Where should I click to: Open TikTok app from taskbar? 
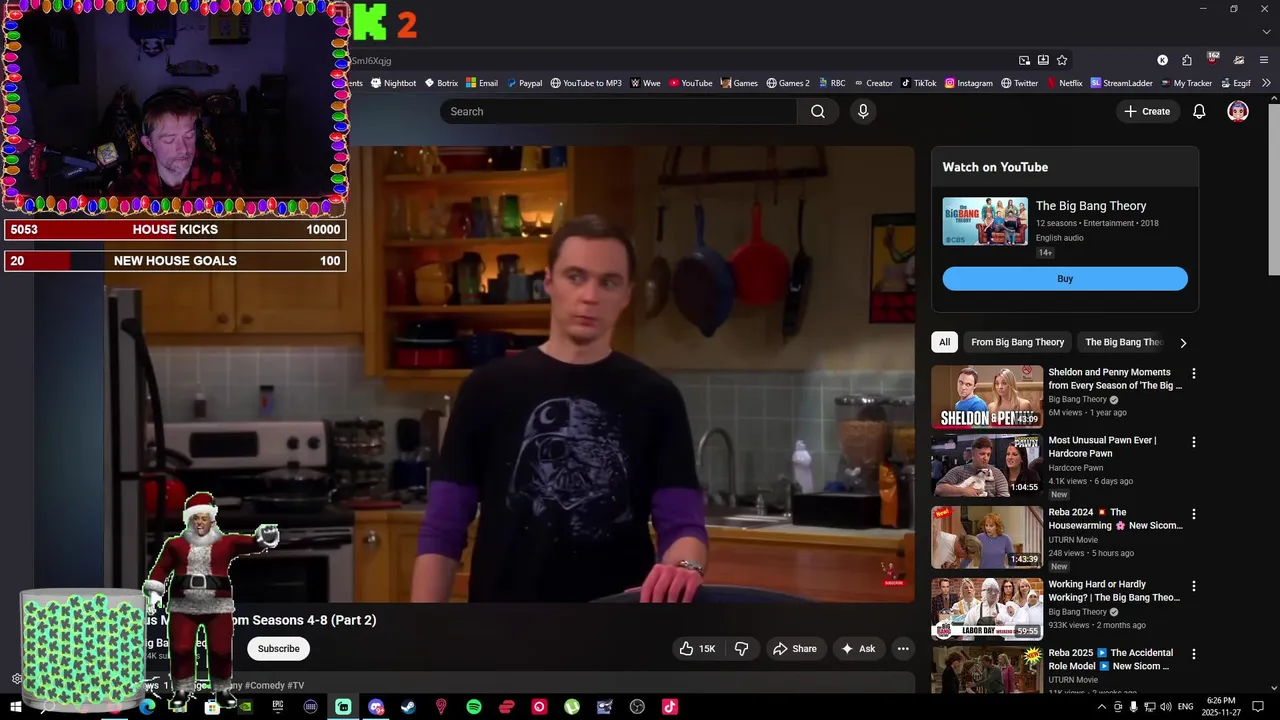670,707
